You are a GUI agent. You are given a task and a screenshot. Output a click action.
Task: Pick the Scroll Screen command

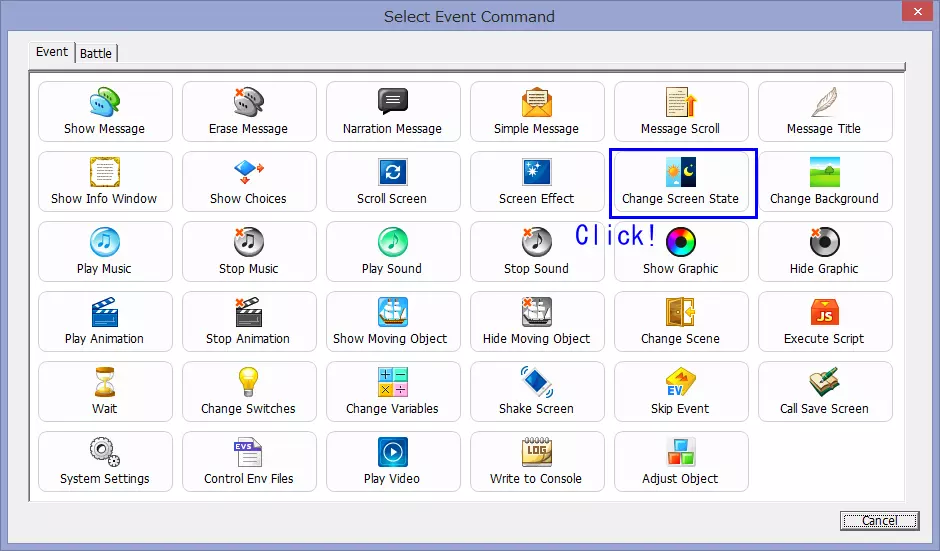pyautogui.click(x=393, y=182)
